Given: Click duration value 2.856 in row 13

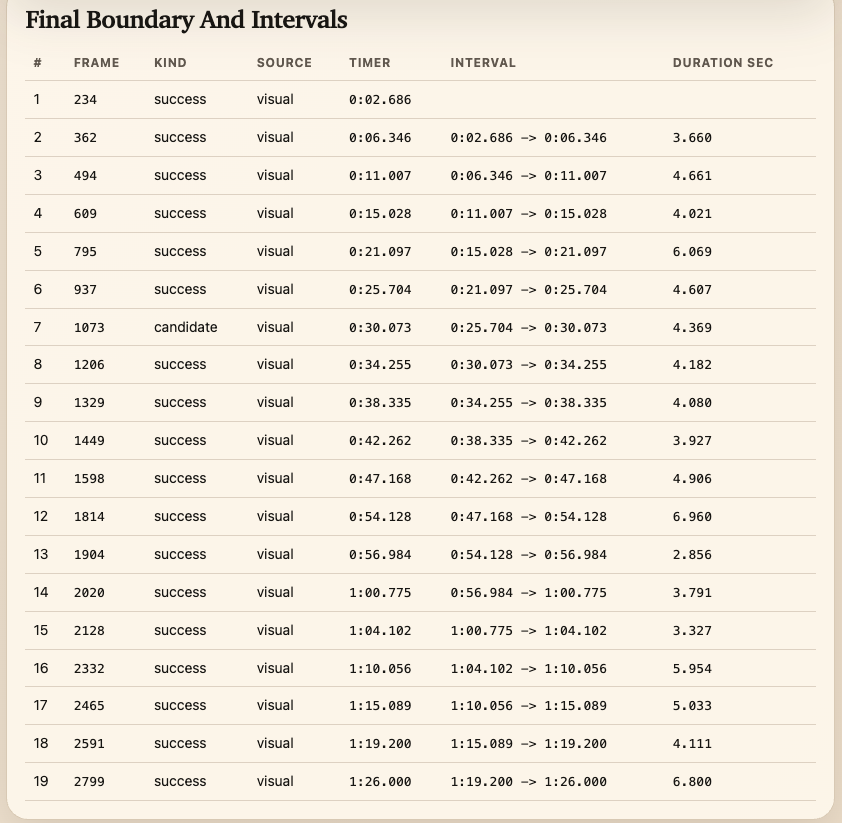Looking at the screenshot, I should [x=692, y=555].
